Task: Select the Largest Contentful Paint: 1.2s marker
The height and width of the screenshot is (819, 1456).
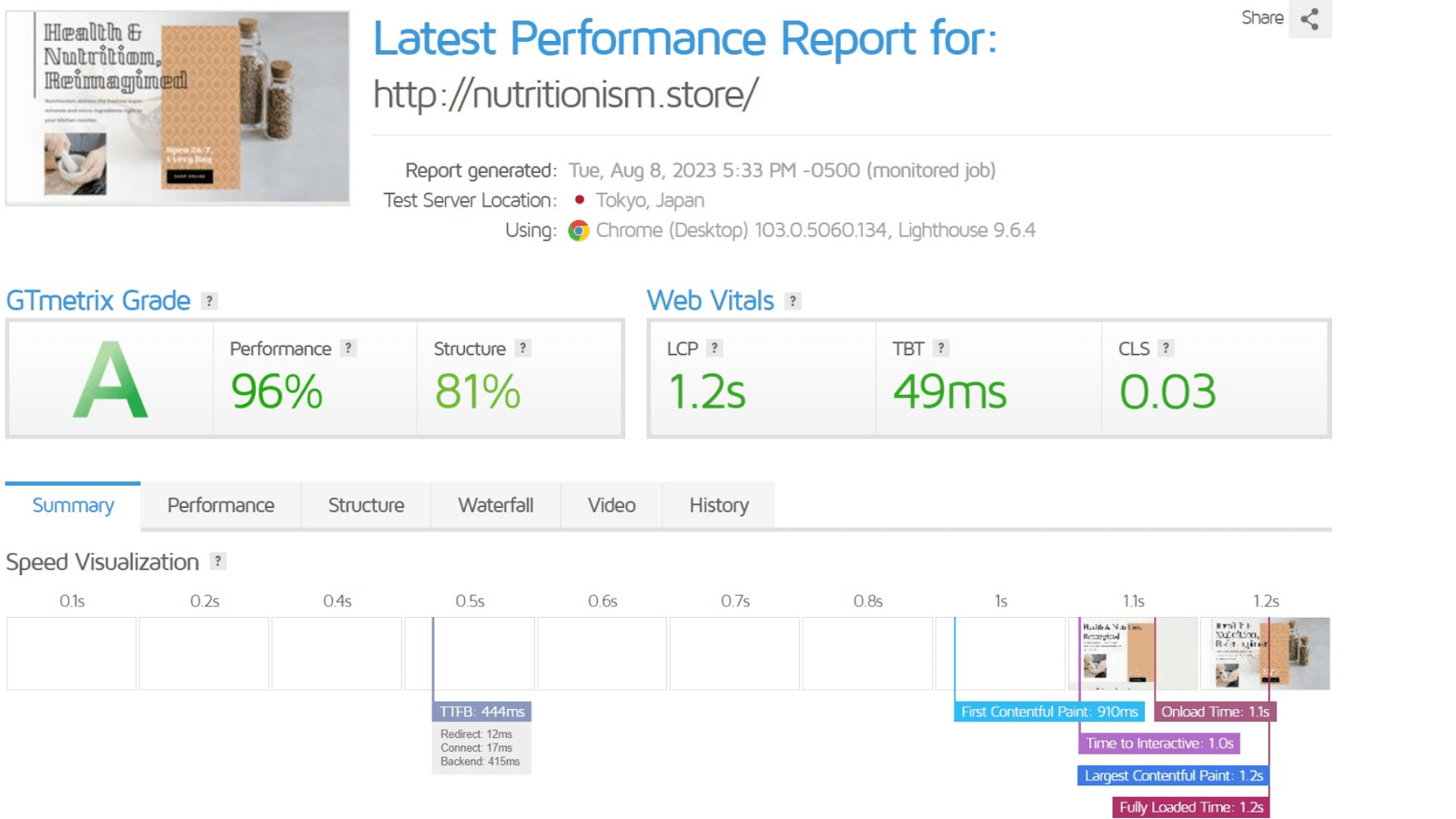Action: 1173,775
